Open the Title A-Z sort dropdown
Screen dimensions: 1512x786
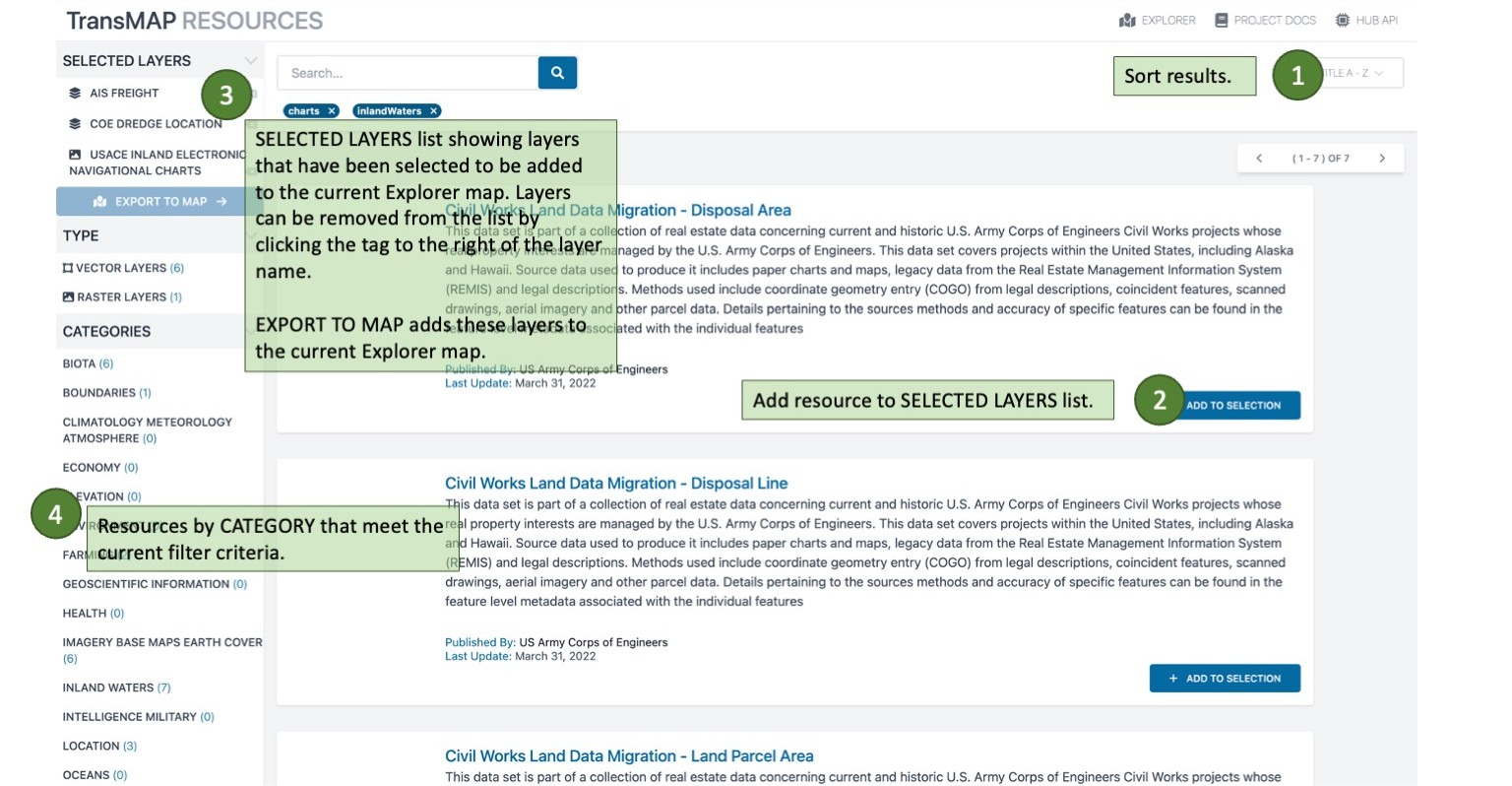click(x=1356, y=74)
